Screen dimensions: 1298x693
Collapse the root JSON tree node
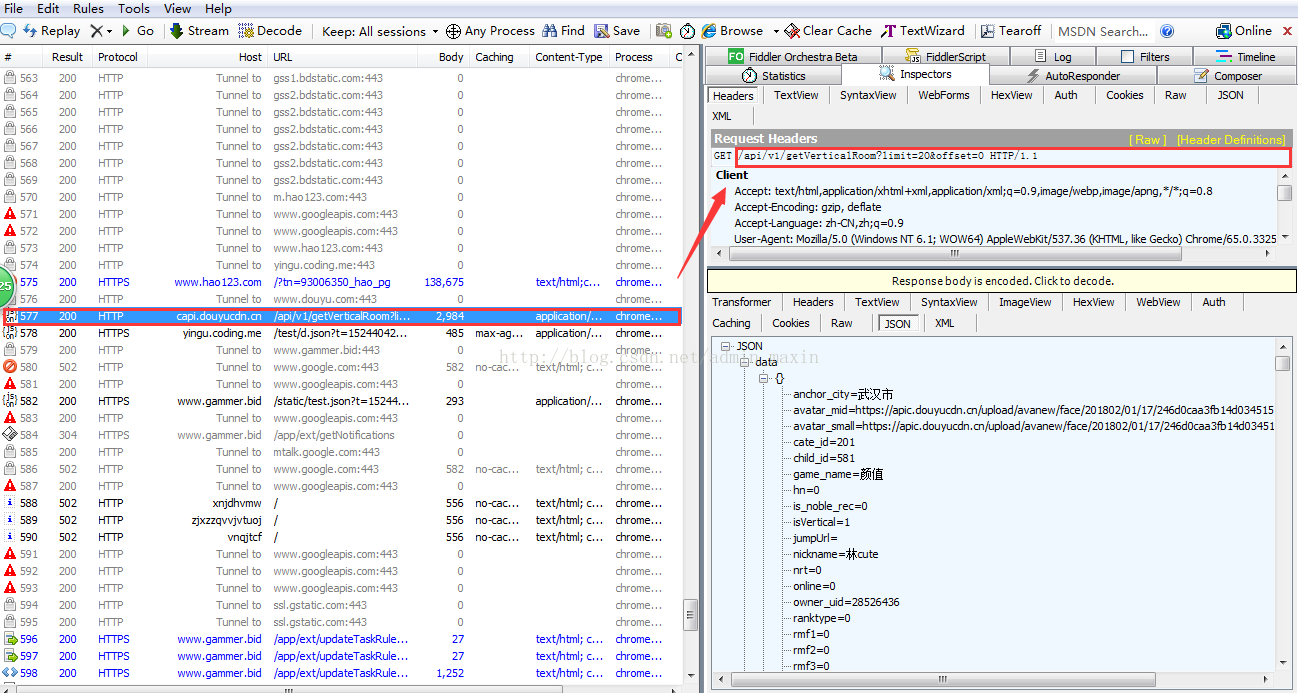(724, 346)
